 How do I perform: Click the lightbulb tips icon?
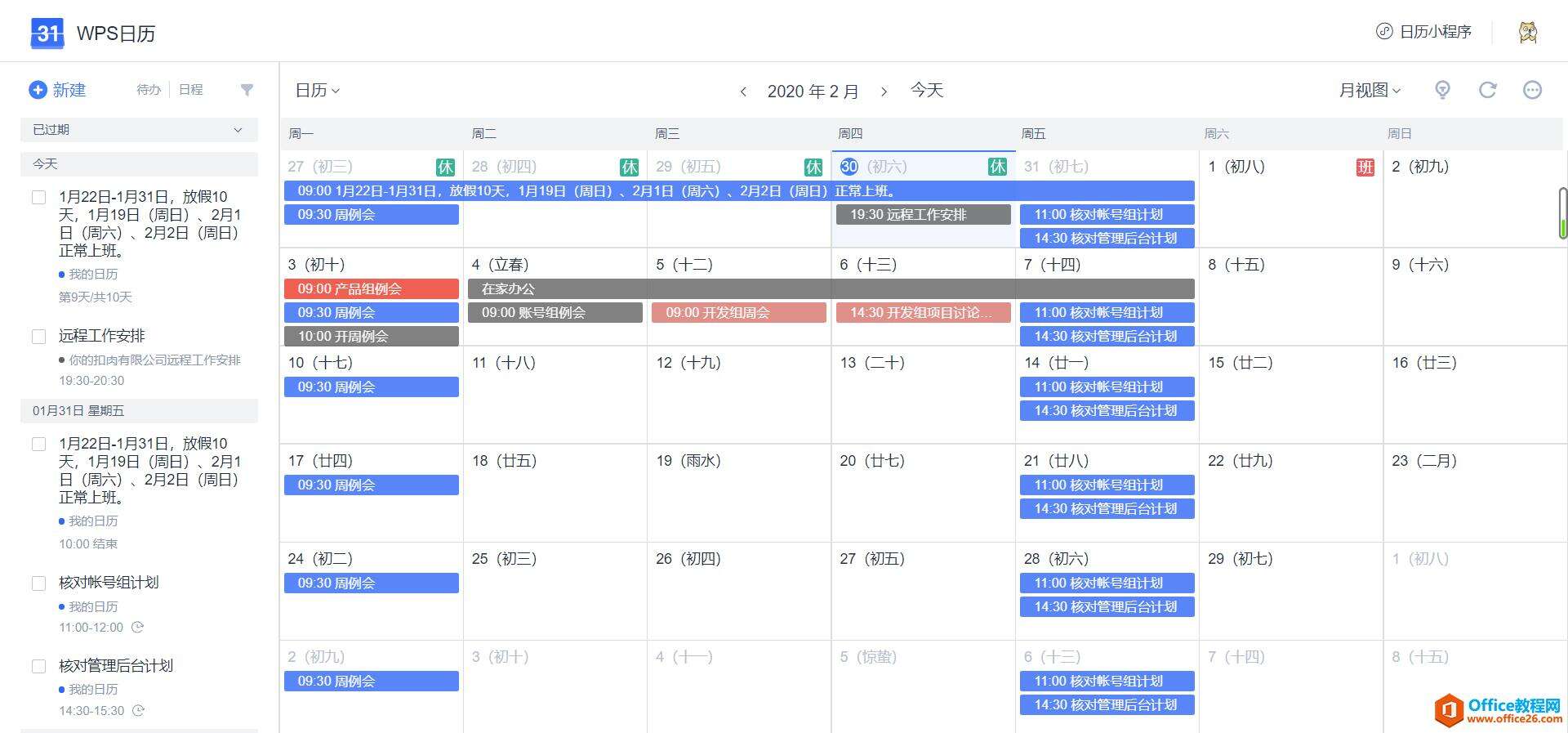tap(1443, 90)
